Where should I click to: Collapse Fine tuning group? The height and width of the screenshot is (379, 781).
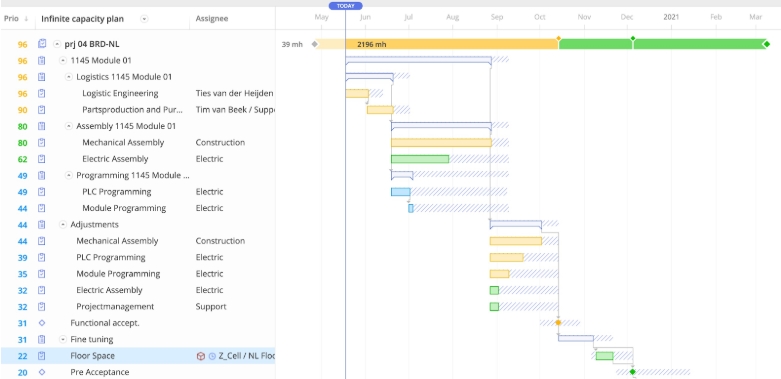(63, 340)
